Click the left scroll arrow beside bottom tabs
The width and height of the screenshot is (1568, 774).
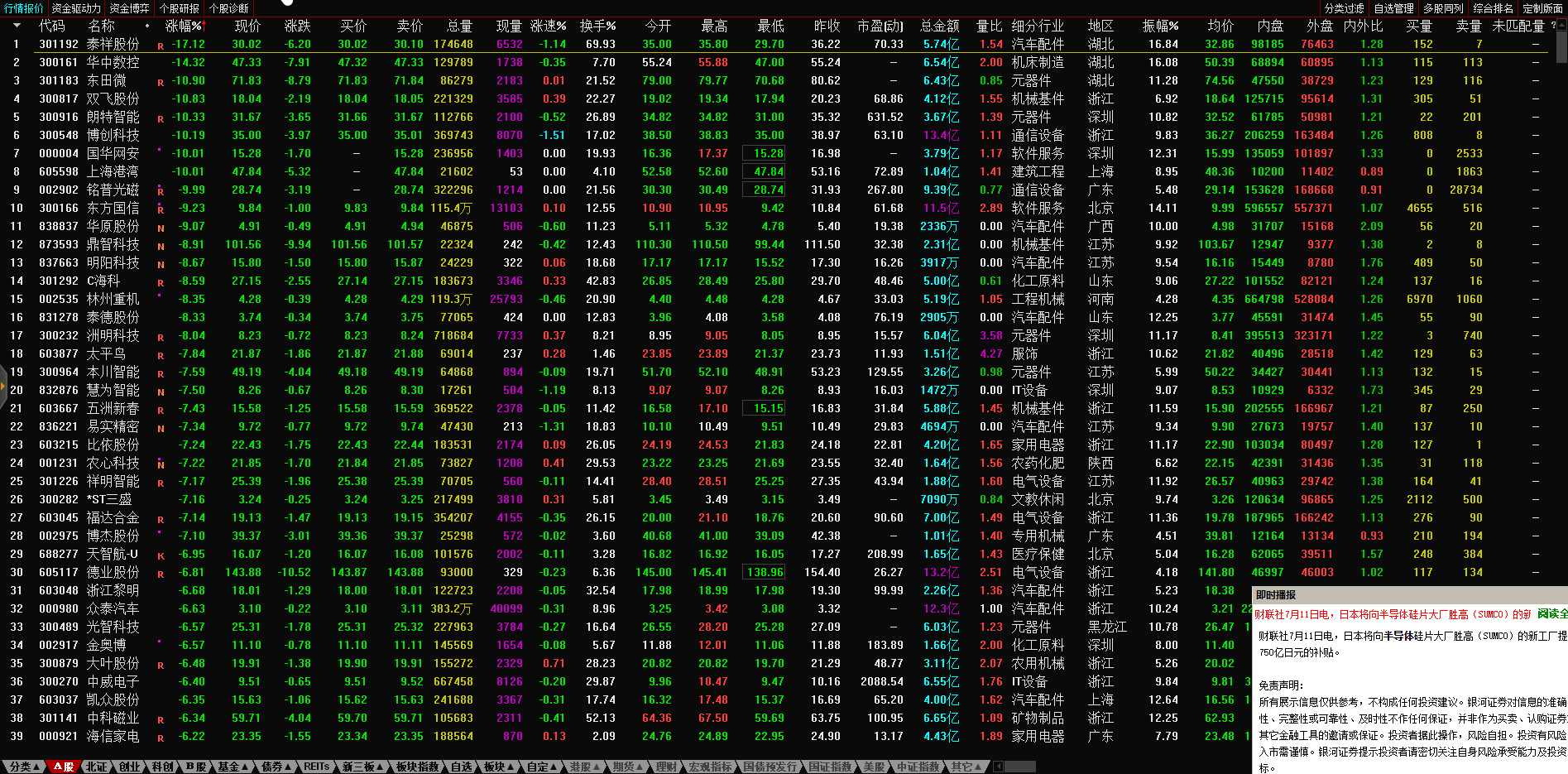coord(998,767)
